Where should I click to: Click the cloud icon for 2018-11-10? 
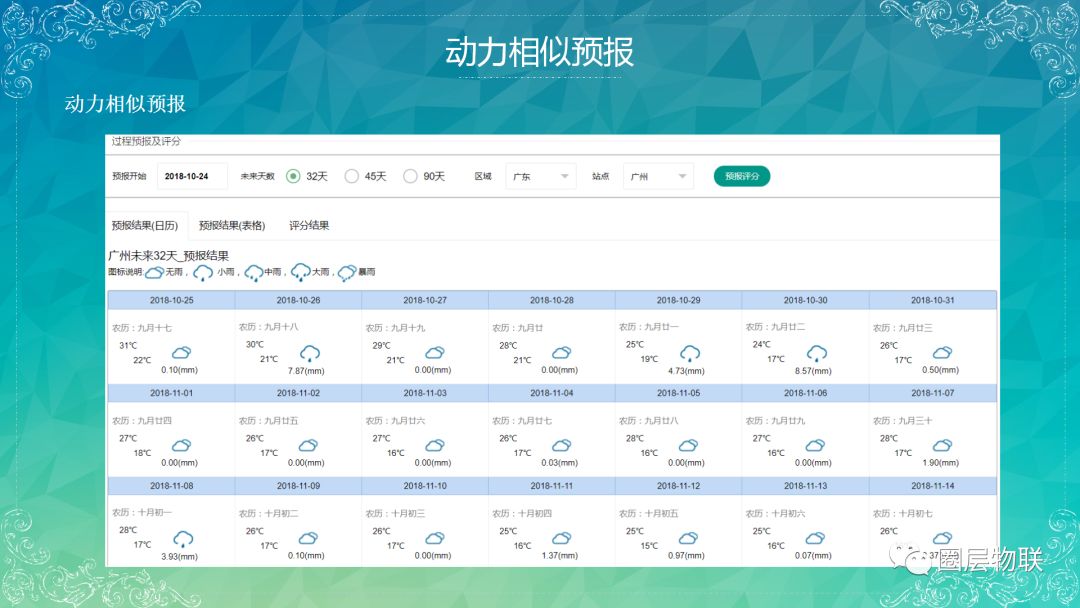tap(435, 538)
